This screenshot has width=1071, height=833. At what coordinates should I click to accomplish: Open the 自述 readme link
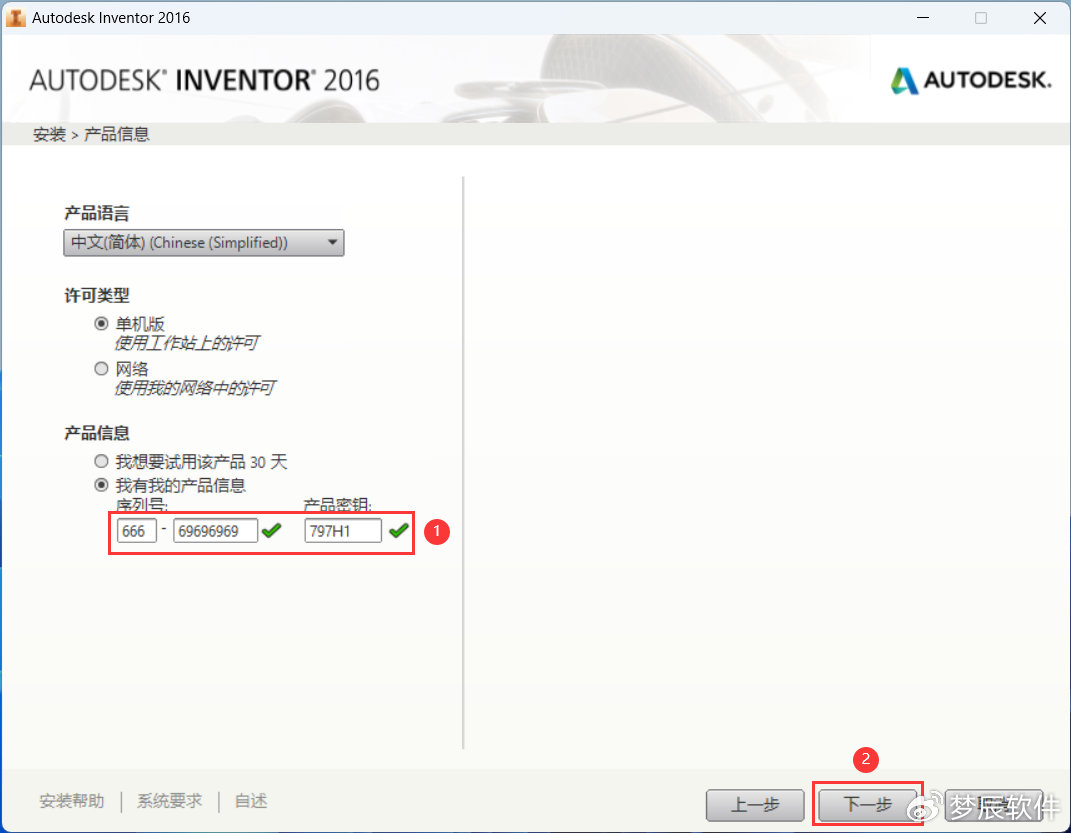251,801
